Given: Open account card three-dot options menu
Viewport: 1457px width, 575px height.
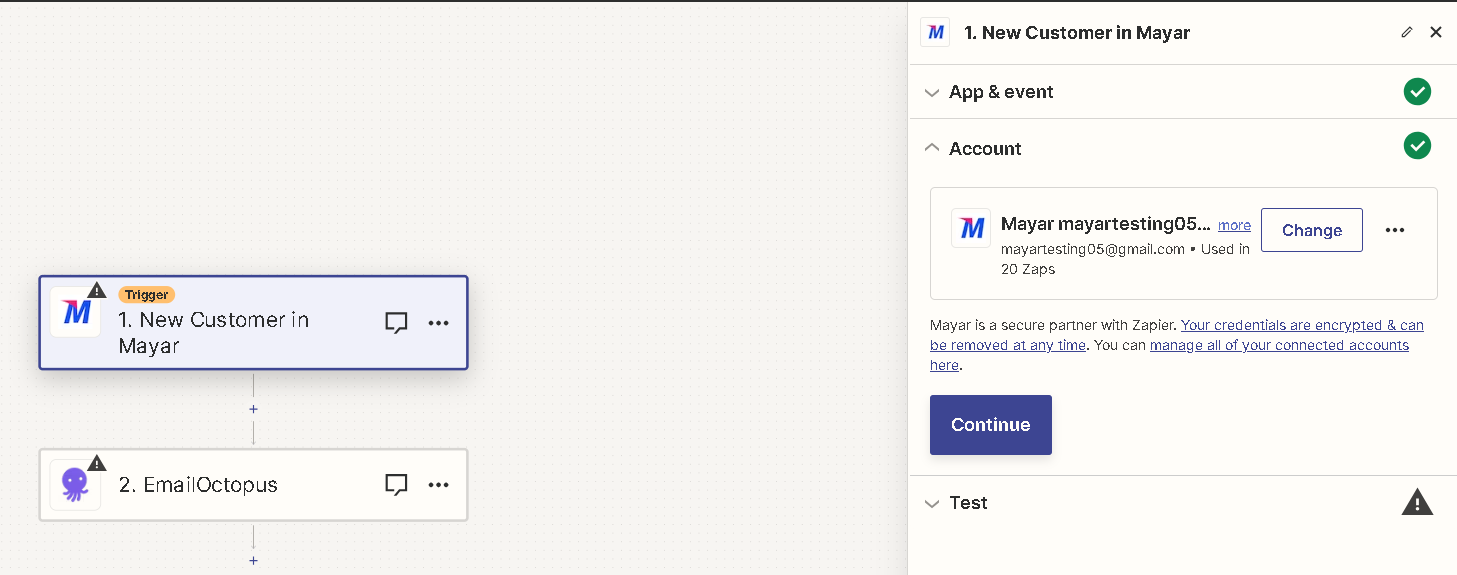Looking at the screenshot, I should tap(1395, 230).
